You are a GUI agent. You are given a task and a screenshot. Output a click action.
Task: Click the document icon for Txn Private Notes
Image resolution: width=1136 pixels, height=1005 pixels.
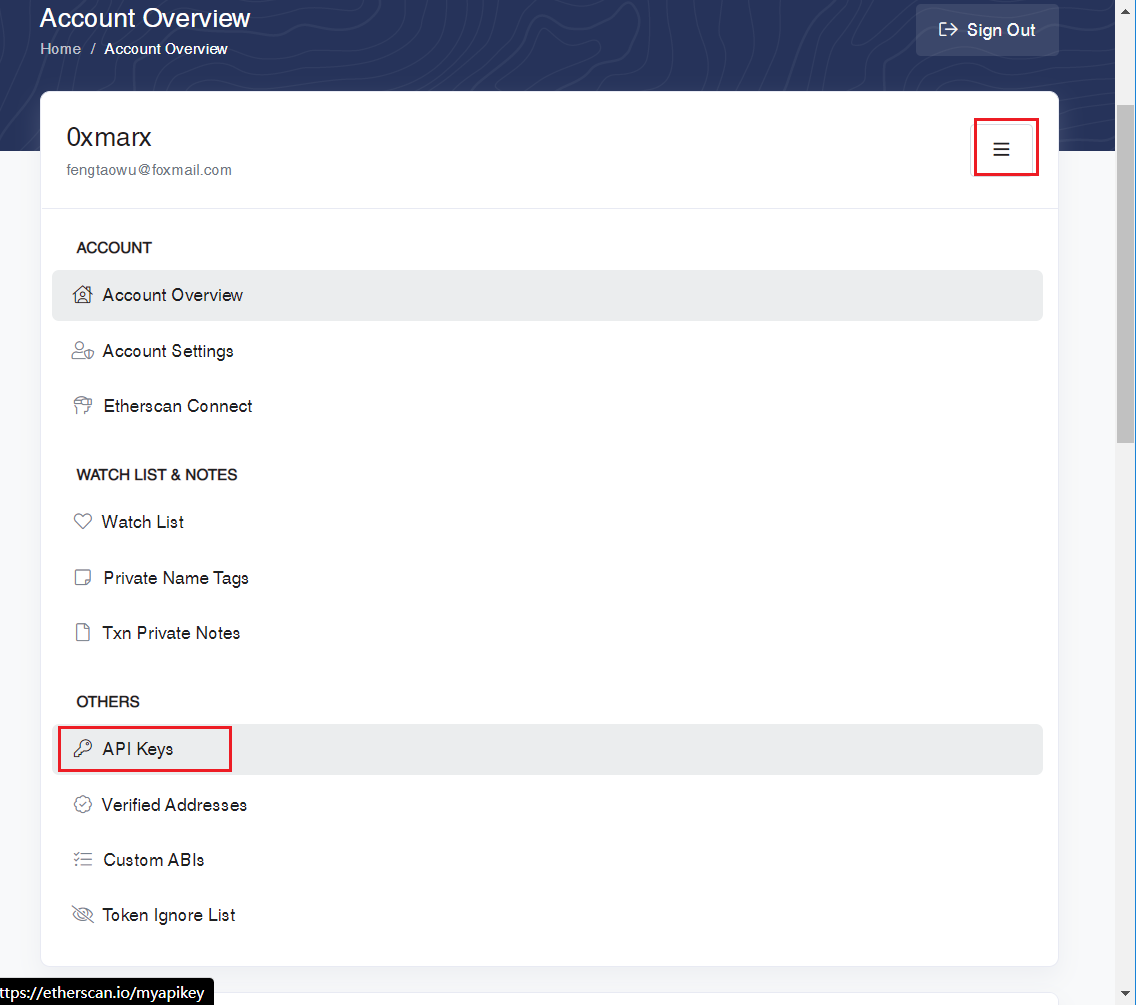tap(83, 633)
